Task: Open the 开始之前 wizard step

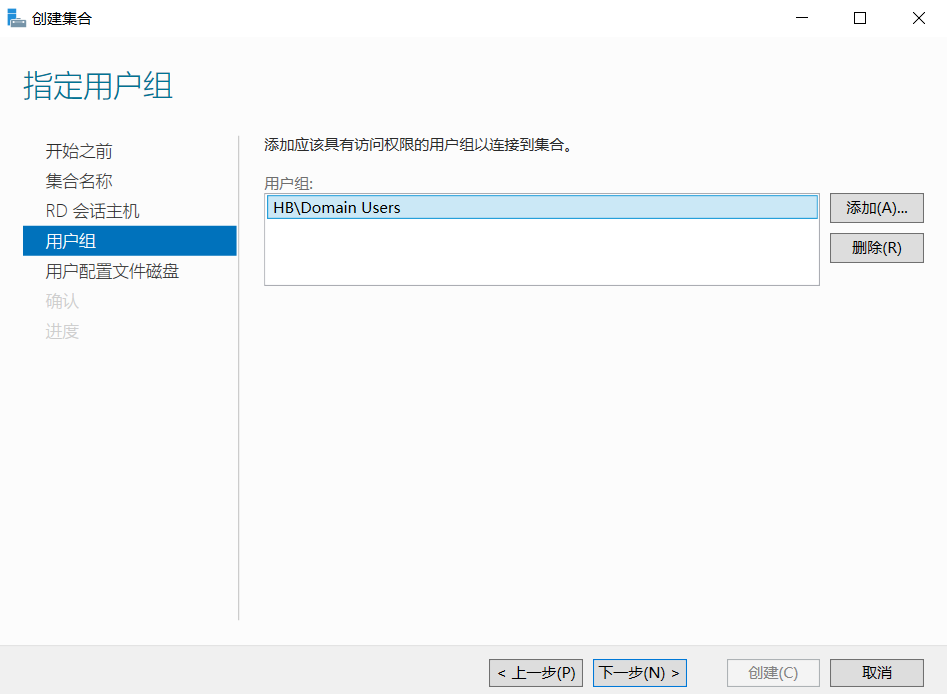Action: click(79, 151)
